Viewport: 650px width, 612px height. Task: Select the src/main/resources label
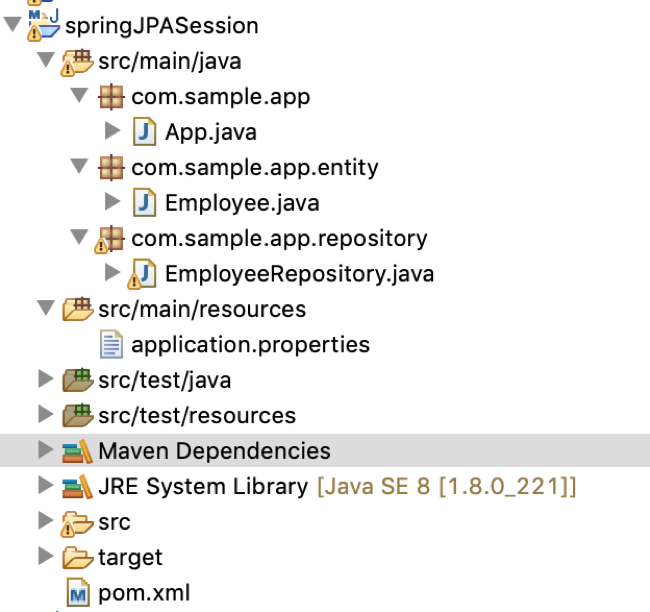[202, 310]
